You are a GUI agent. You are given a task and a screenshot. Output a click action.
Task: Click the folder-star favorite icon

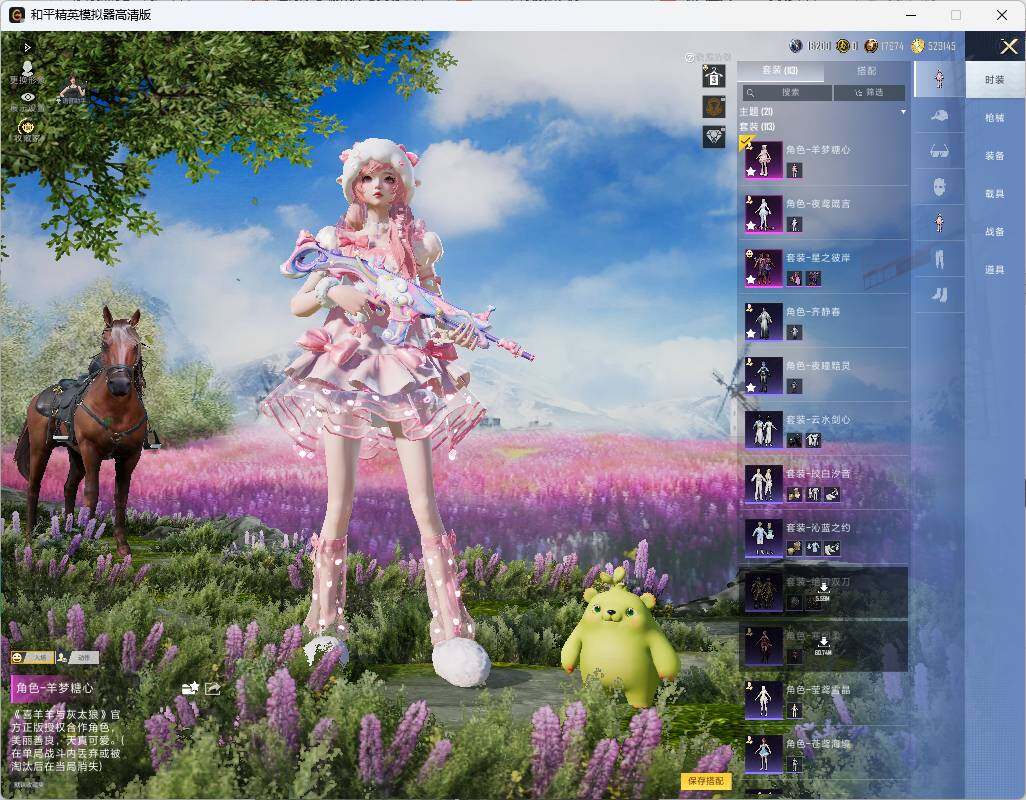(x=190, y=688)
